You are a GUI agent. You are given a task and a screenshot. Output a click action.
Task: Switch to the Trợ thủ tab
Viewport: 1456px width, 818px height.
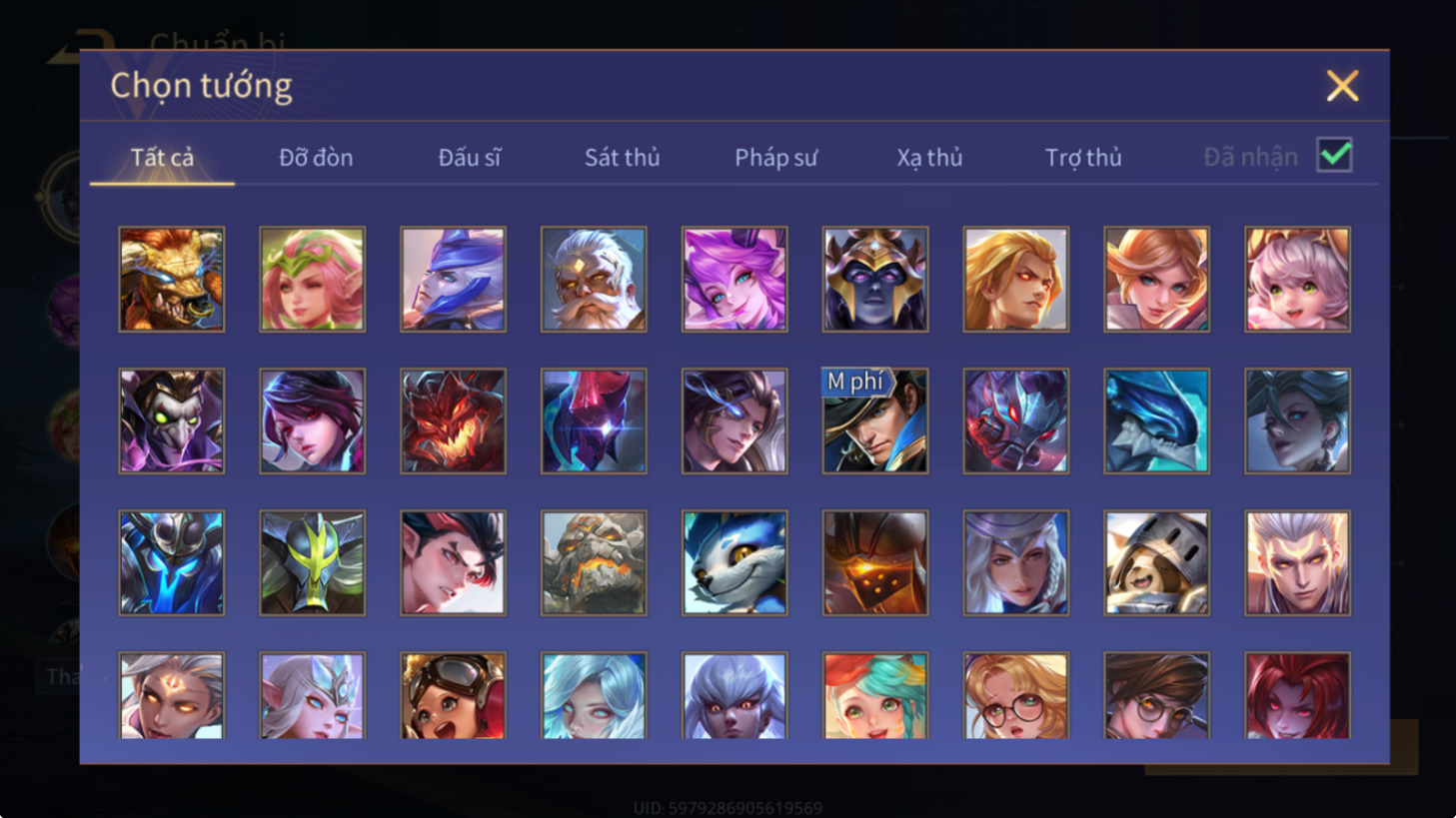1083,158
